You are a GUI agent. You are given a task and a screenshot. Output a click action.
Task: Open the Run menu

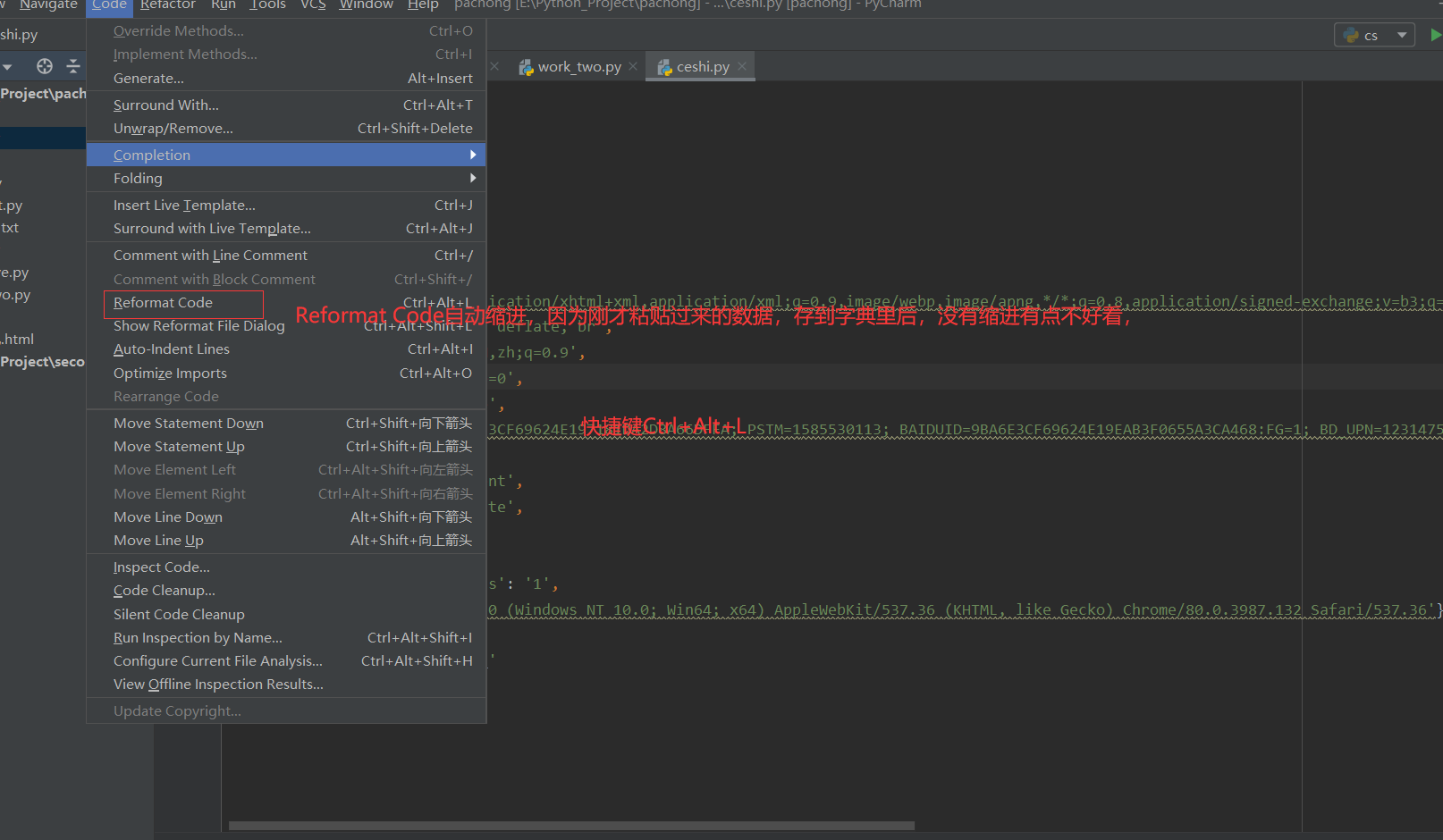click(x=224, y=5)
